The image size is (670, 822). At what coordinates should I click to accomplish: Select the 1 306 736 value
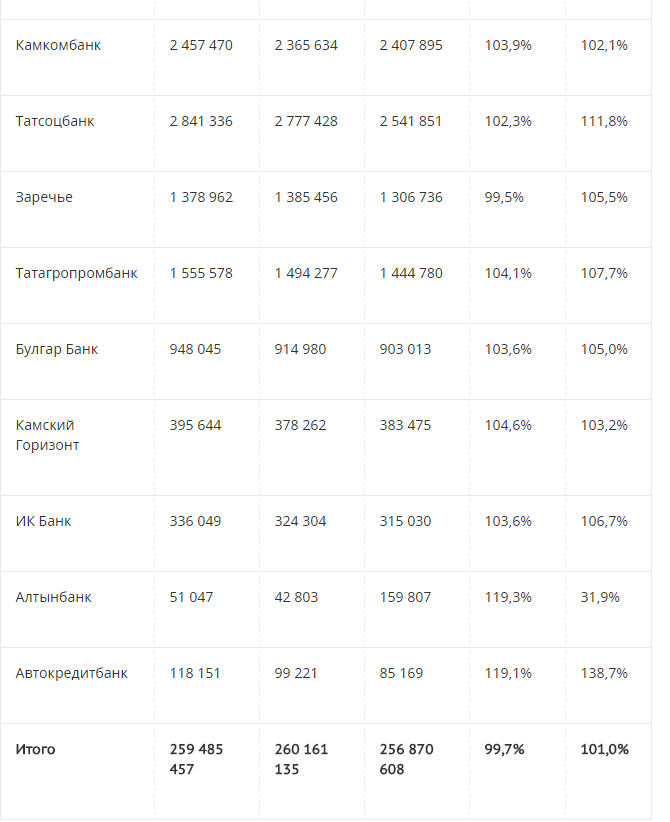click(411, 197)
